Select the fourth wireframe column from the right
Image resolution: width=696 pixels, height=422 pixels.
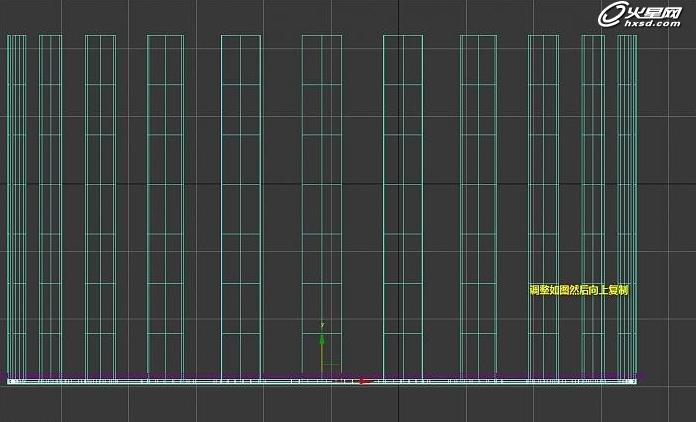pyautogui.click(x=478, y=200)
